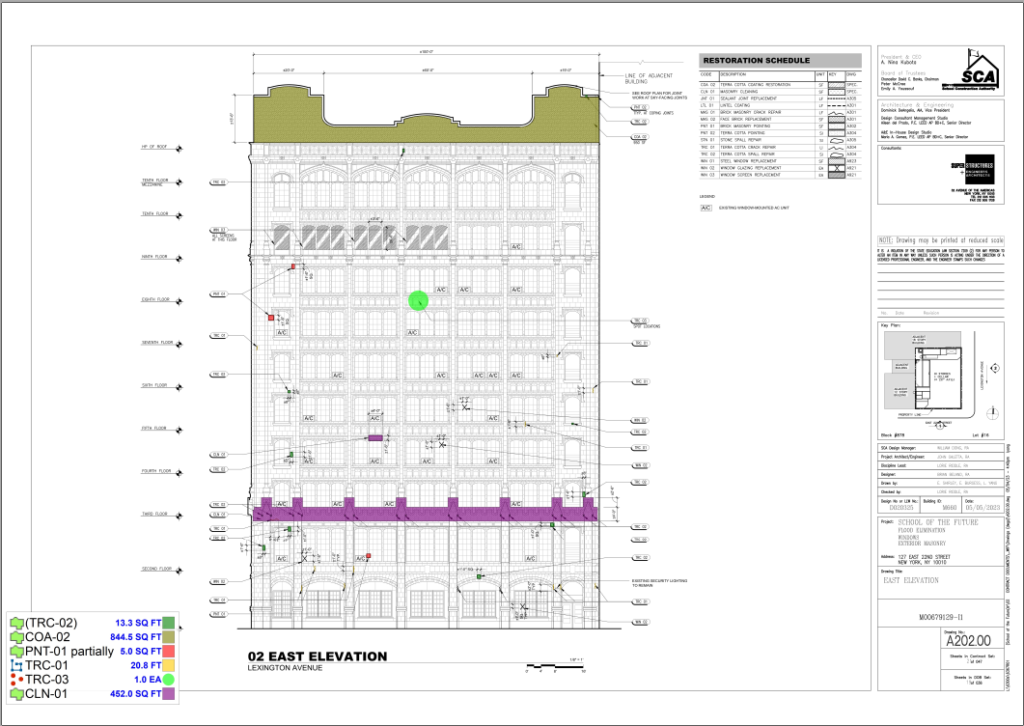Screen dimensions: 1024x726
Task: Click the TRC-03 count icon in legend
Action: [16, 679]
